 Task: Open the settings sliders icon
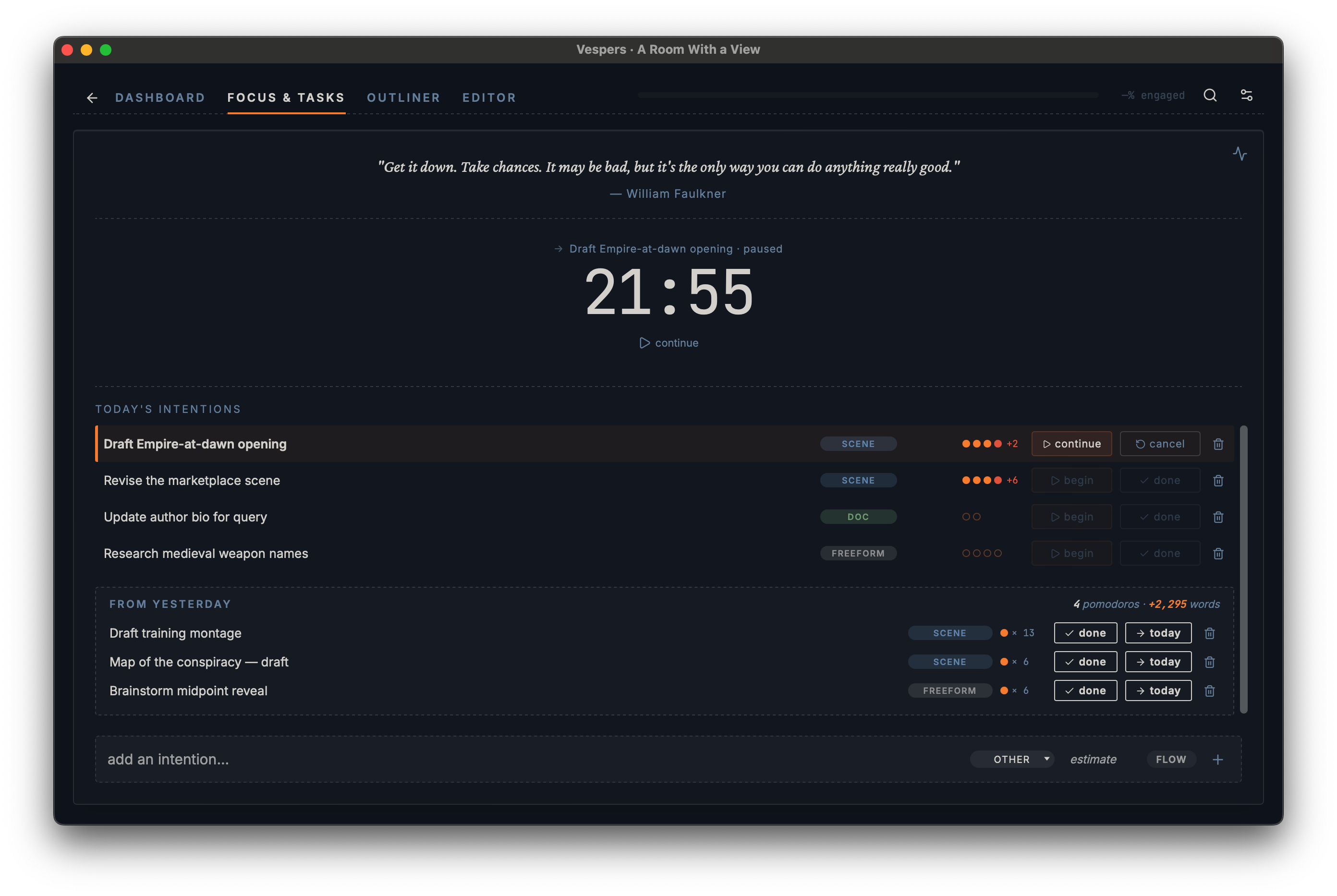tap(1246, 95)
